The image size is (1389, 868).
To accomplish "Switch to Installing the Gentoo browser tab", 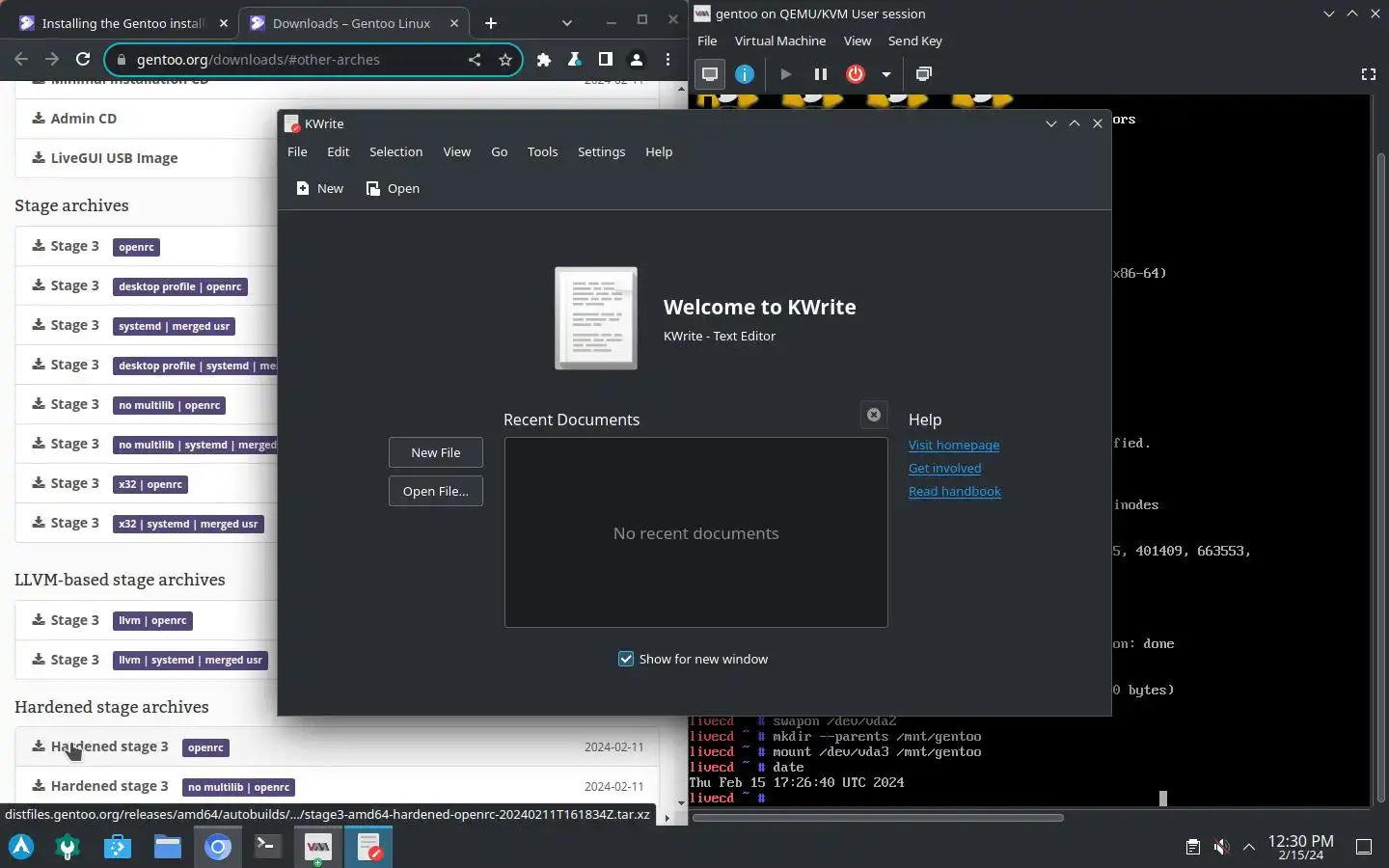I will 122,23.
